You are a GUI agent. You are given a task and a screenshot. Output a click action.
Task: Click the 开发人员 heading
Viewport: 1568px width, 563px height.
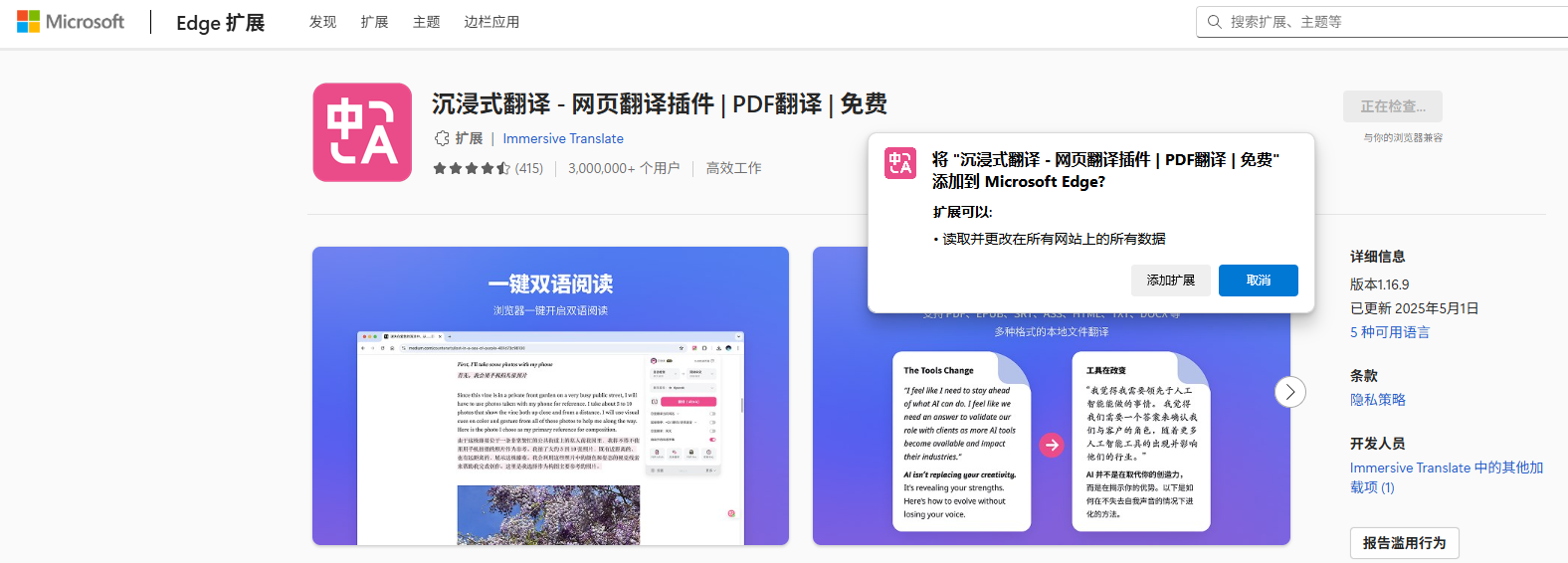click(x=1378, y=444)
